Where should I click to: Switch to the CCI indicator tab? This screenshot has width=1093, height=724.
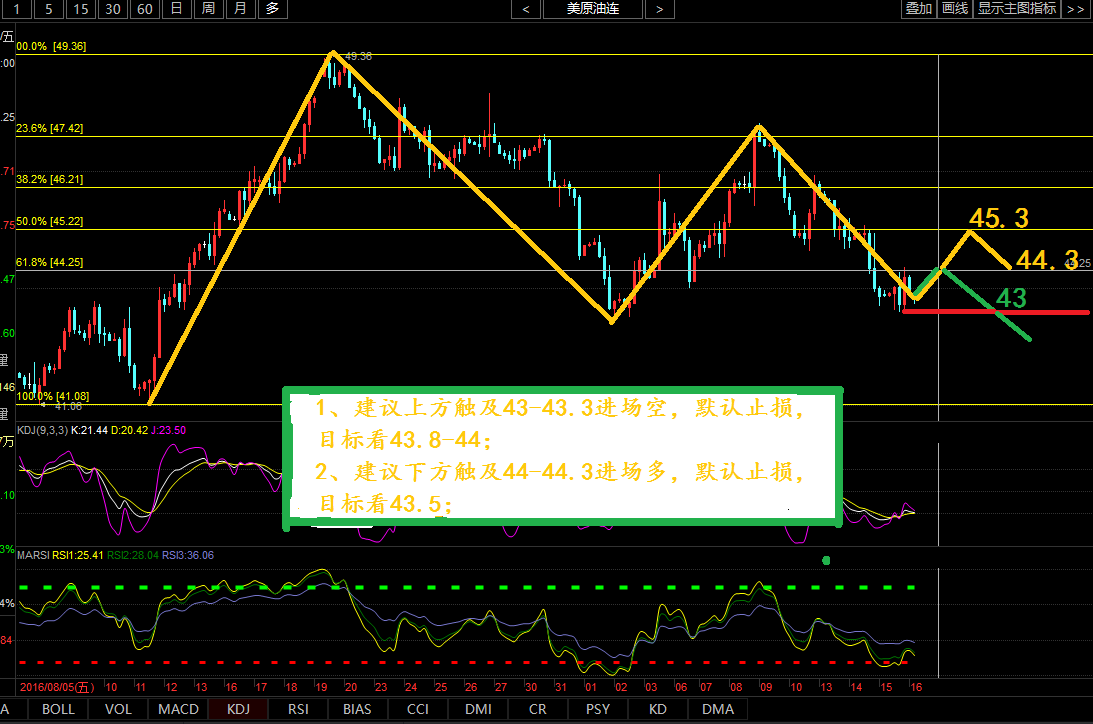point(418,709)
